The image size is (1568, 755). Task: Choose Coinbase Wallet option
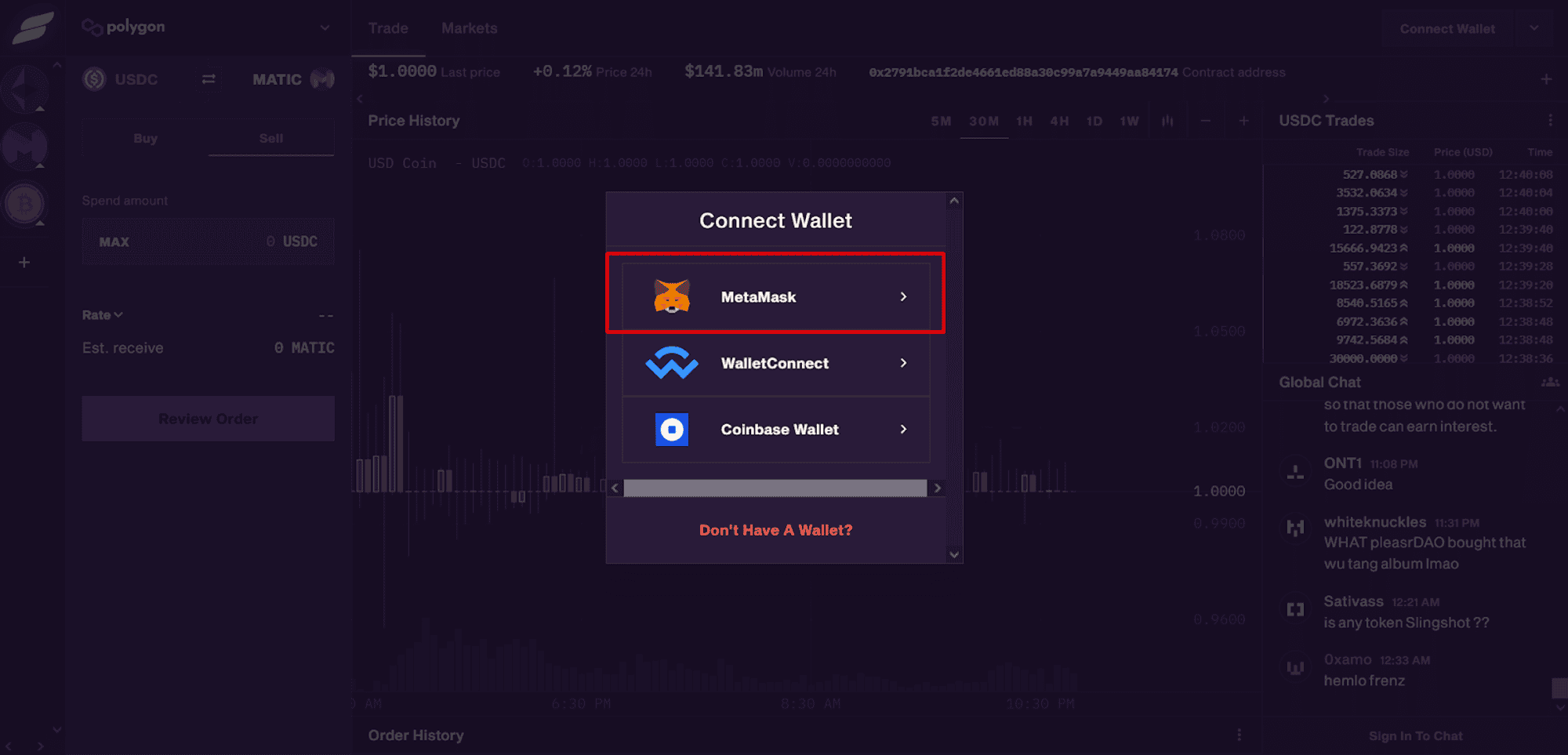(775, 430)
